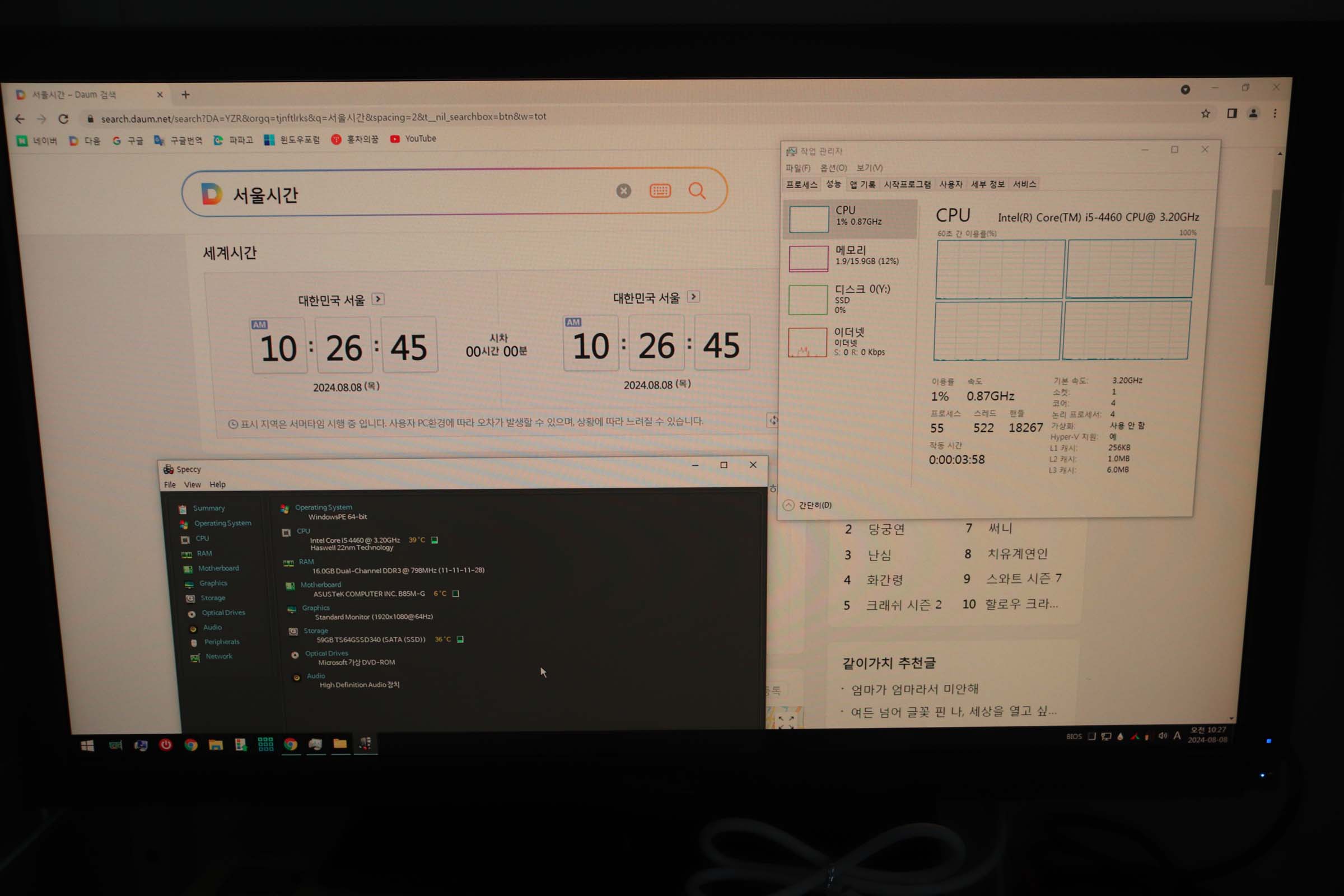Image resolution: width=1344 pixels, height=896 pixels.
Task: Click trending item 치유계연인
Action: (1017, 554)
